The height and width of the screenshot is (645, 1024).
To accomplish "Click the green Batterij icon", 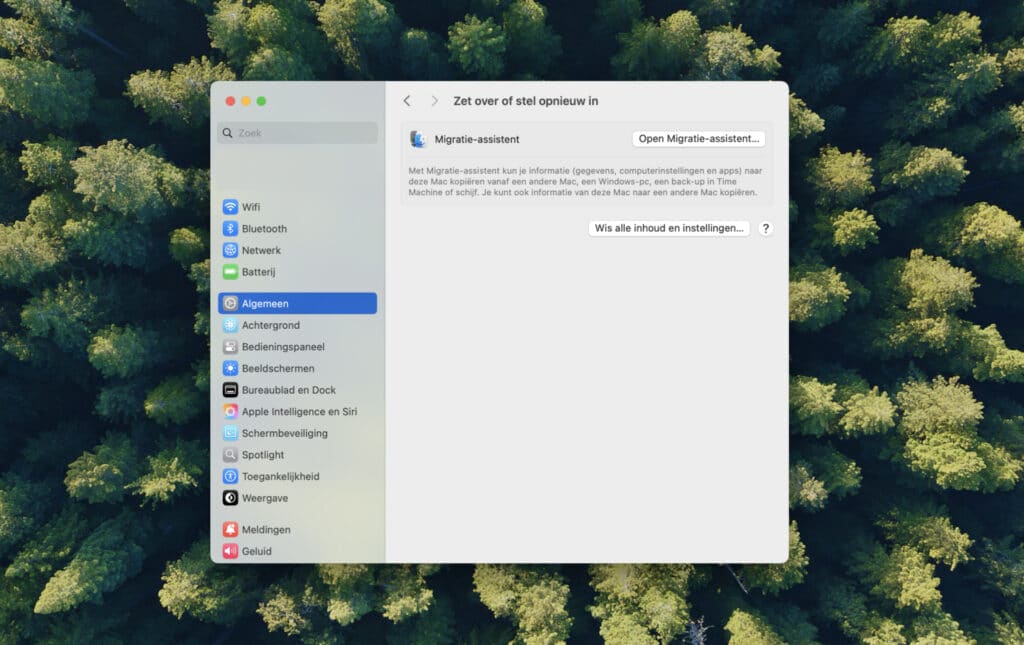I will point(230,272).
